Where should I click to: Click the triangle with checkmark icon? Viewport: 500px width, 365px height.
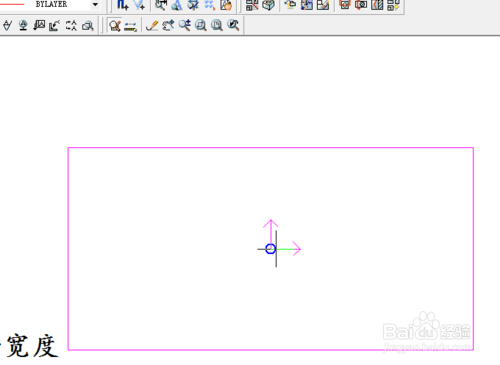(x=7, y=25)
